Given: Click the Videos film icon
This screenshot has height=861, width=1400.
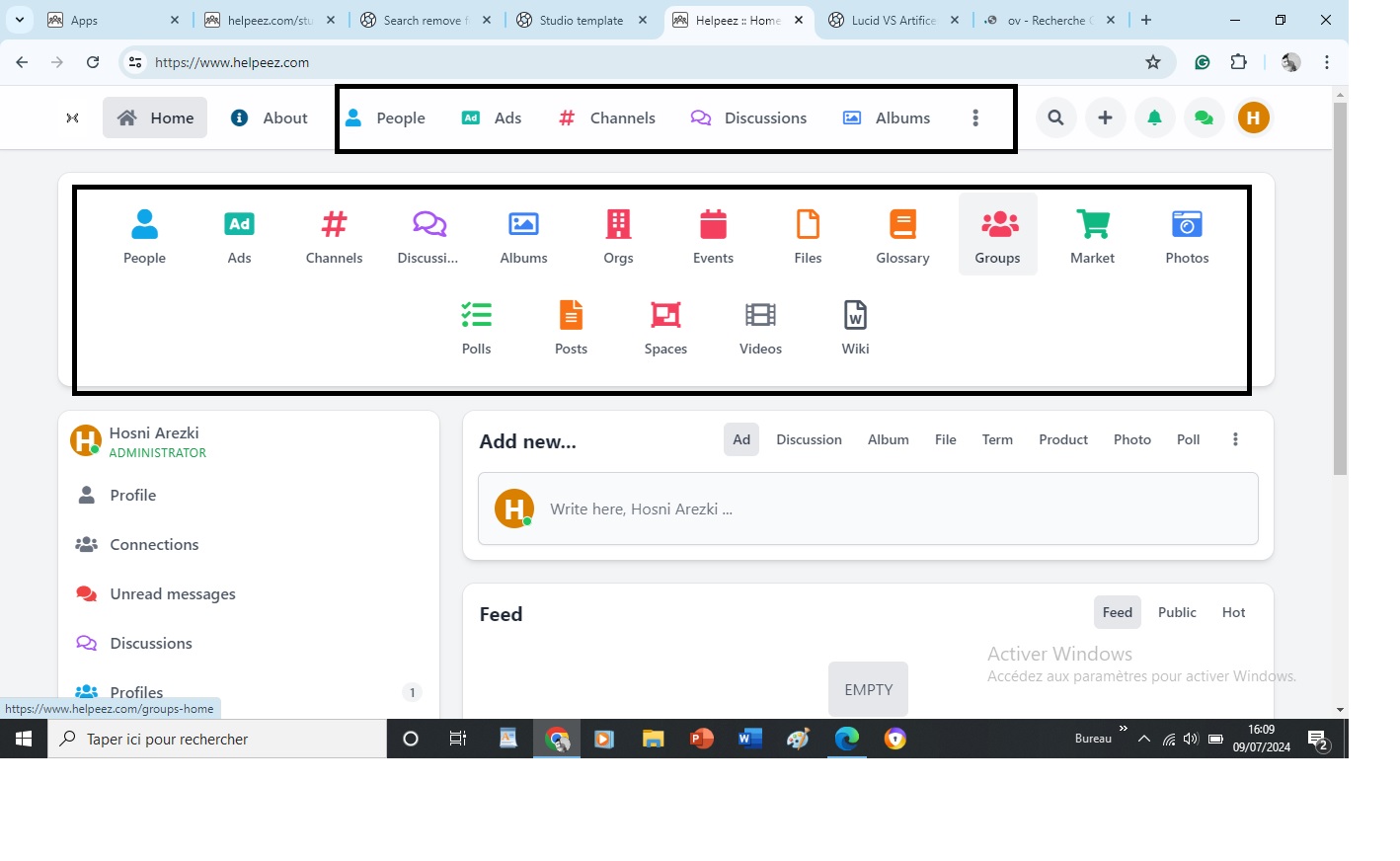Looking at the screenshot, I should [x=760, y=316].
